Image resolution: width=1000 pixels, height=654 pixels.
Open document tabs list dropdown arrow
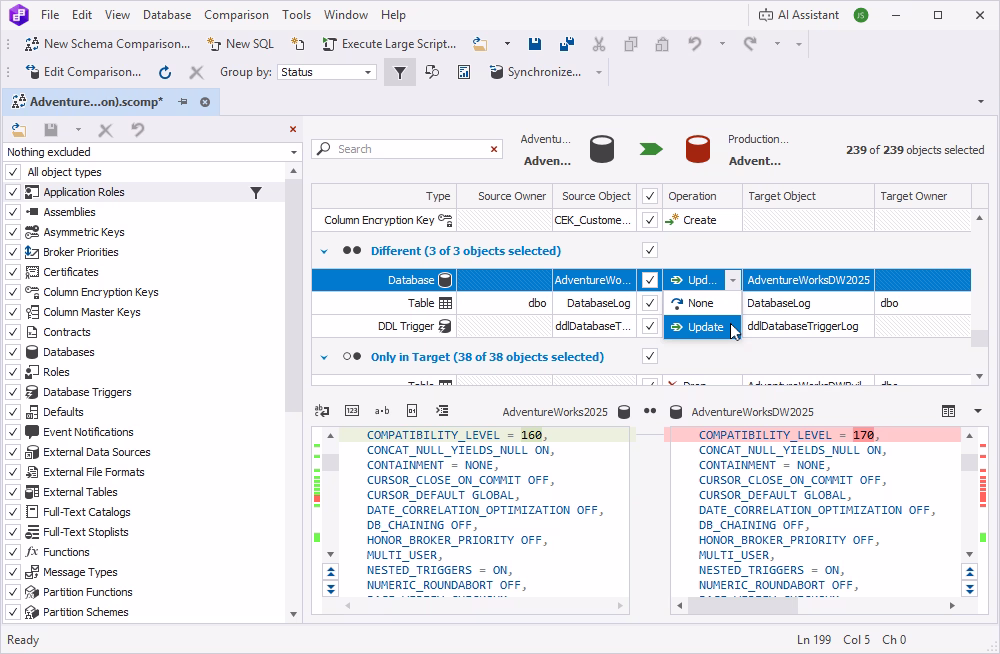pos(981,101)
